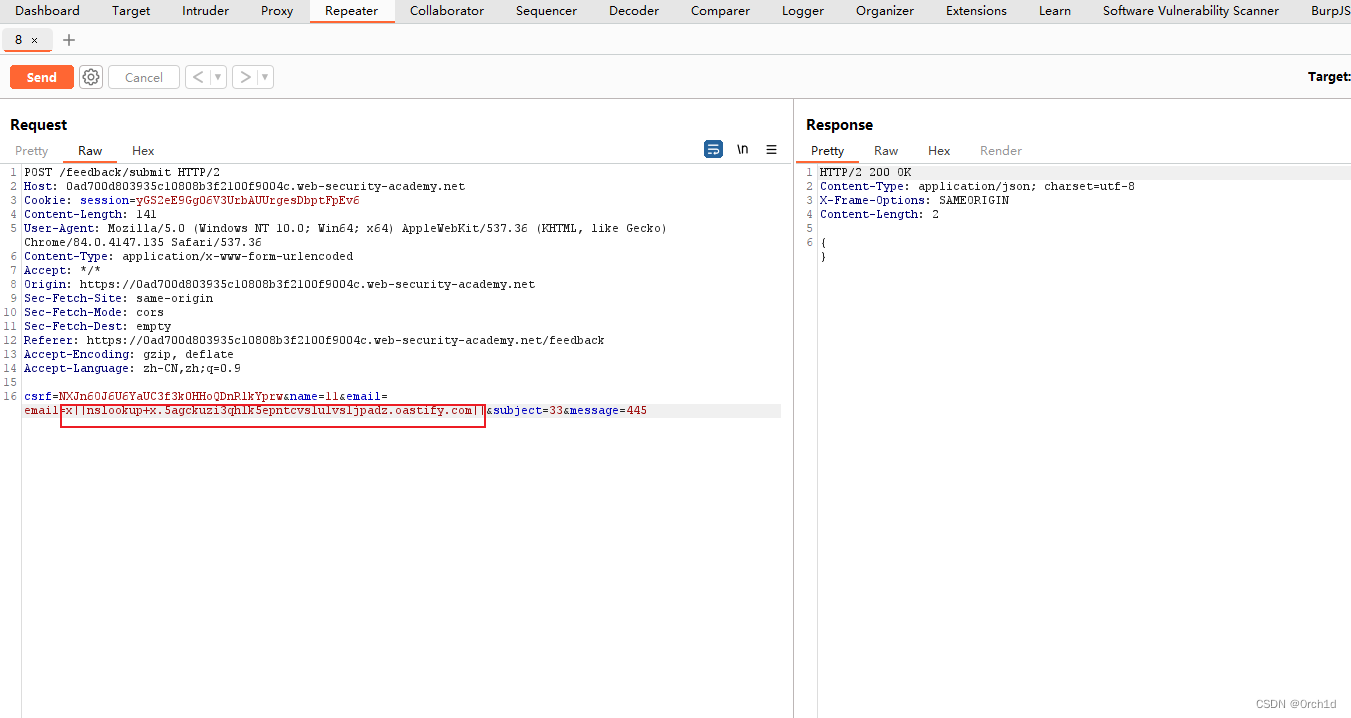The height and width of the screenshot is (718, 1351).
Task: Click the Accept-Language header line
Action: 132,368
